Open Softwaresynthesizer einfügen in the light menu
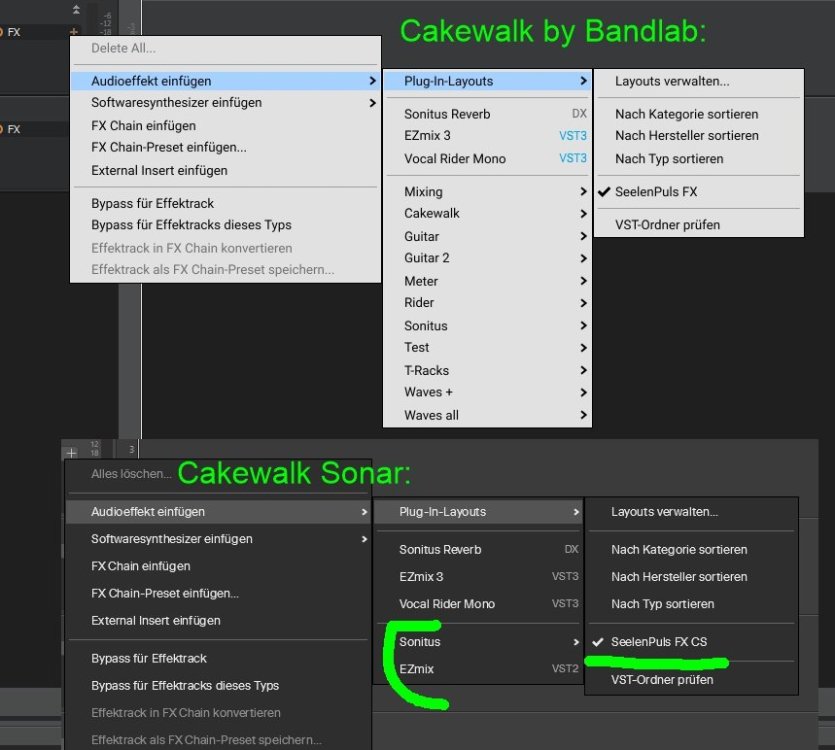The height and width of the screenshot is (750, 835). (225, 103)
